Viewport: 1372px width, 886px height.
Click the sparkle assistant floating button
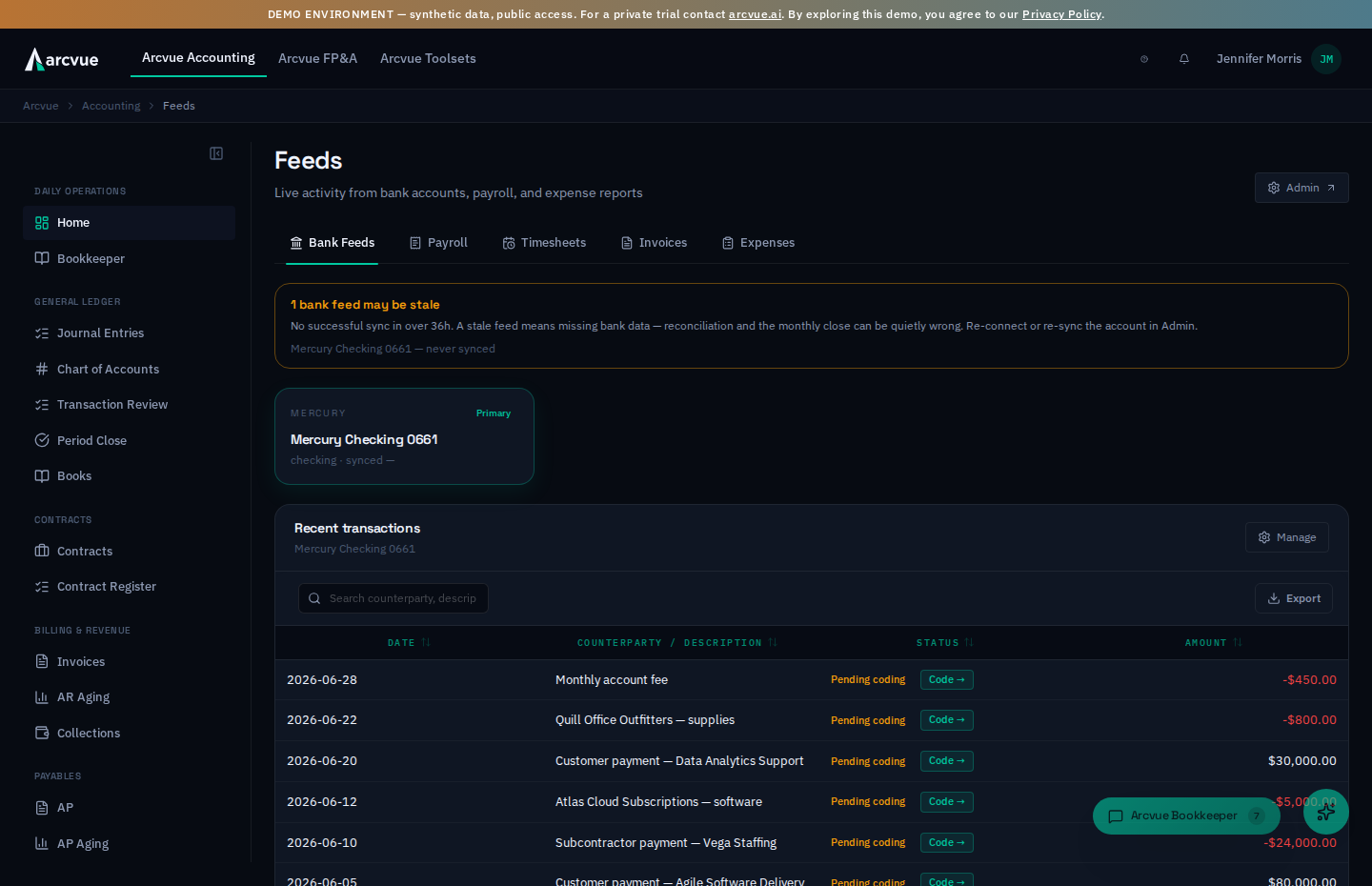tap(1326, 812)
